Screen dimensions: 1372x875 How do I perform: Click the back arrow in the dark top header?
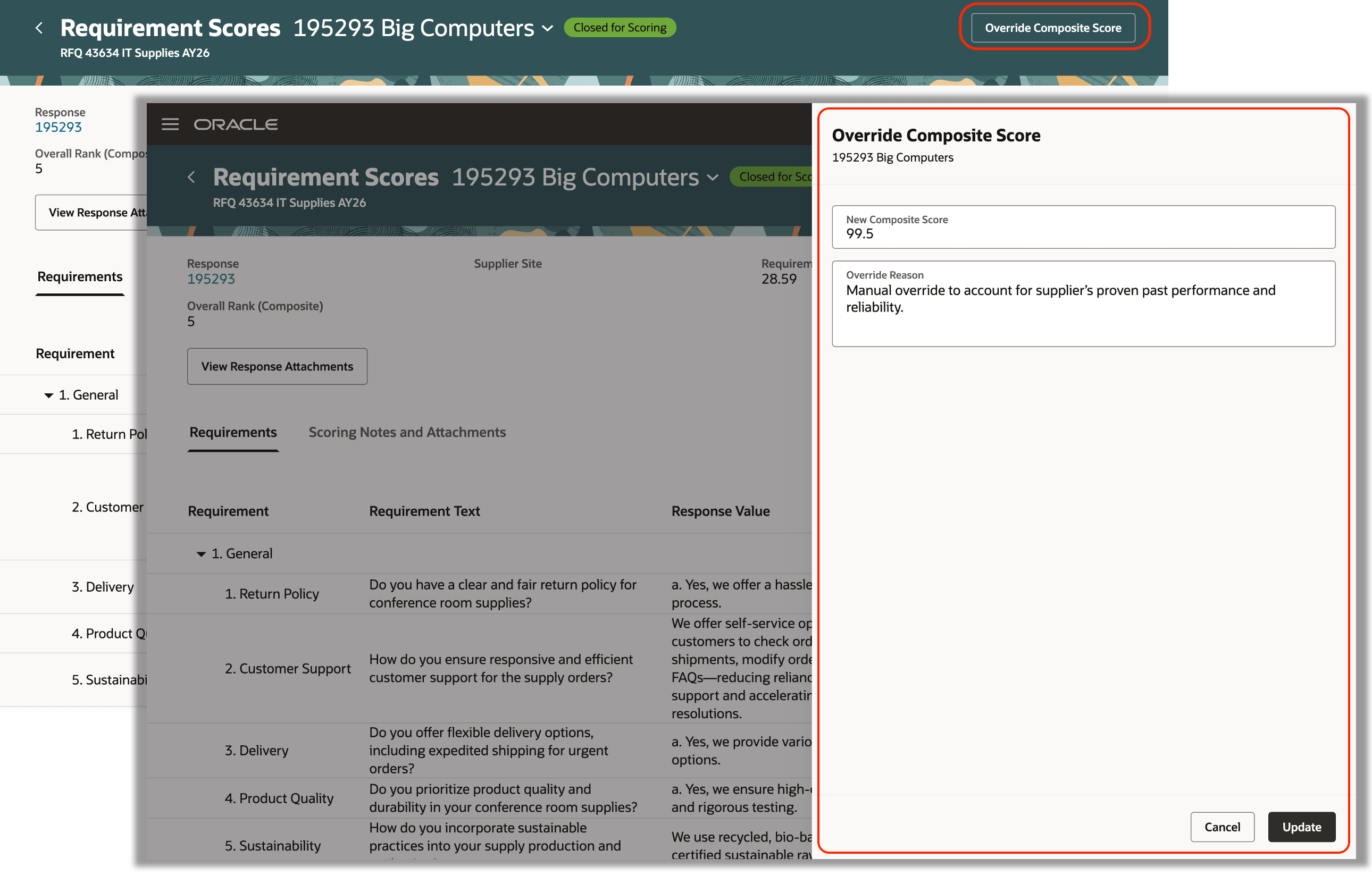pyautogui.click(x=39, y=27)
